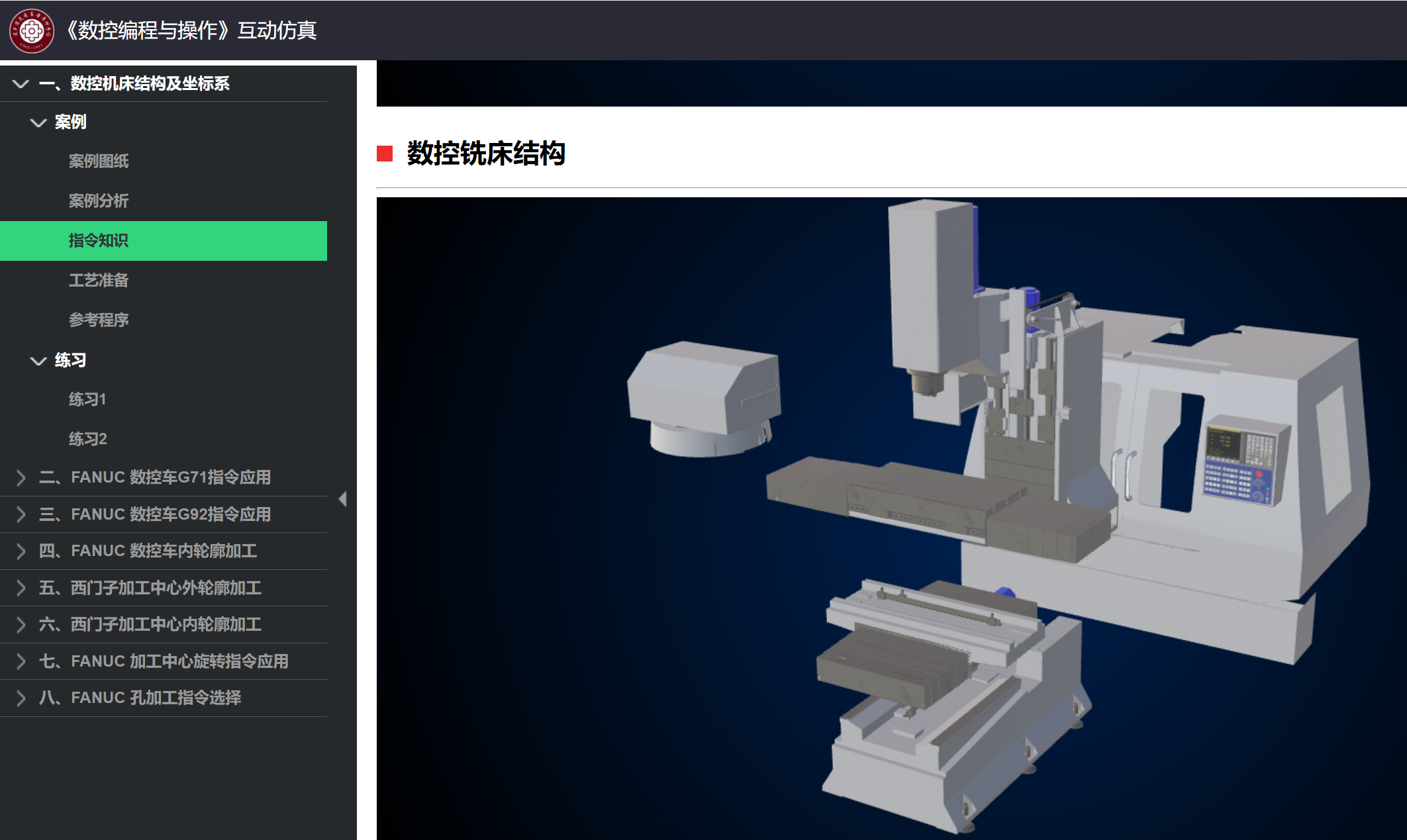The height and width of the screenshot is (840, 1407).
Task: Select the highlighted 指令知识 item
Action: point(99,241)
